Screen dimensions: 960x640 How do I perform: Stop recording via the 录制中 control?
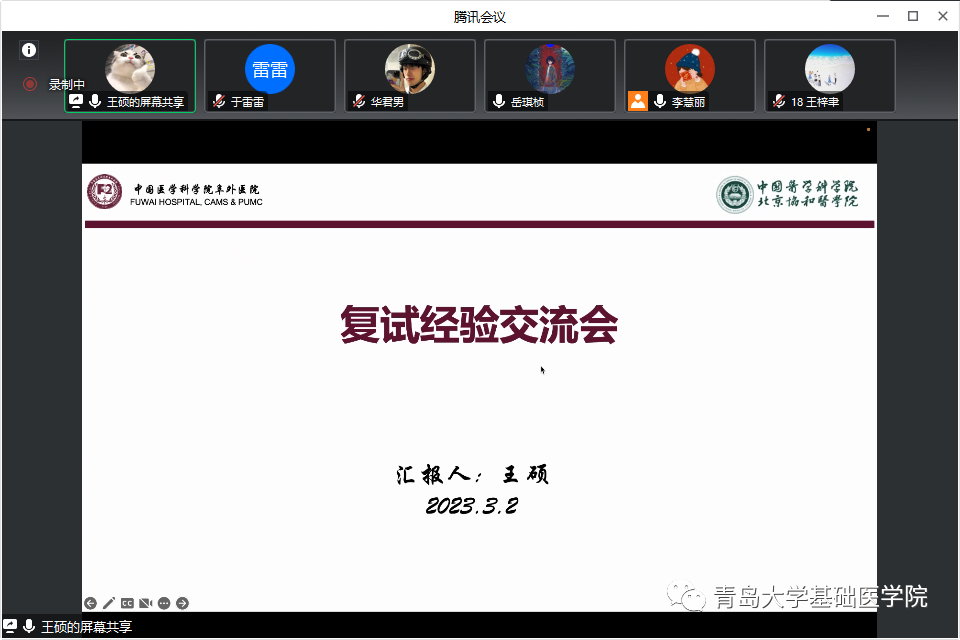point(65,84)
